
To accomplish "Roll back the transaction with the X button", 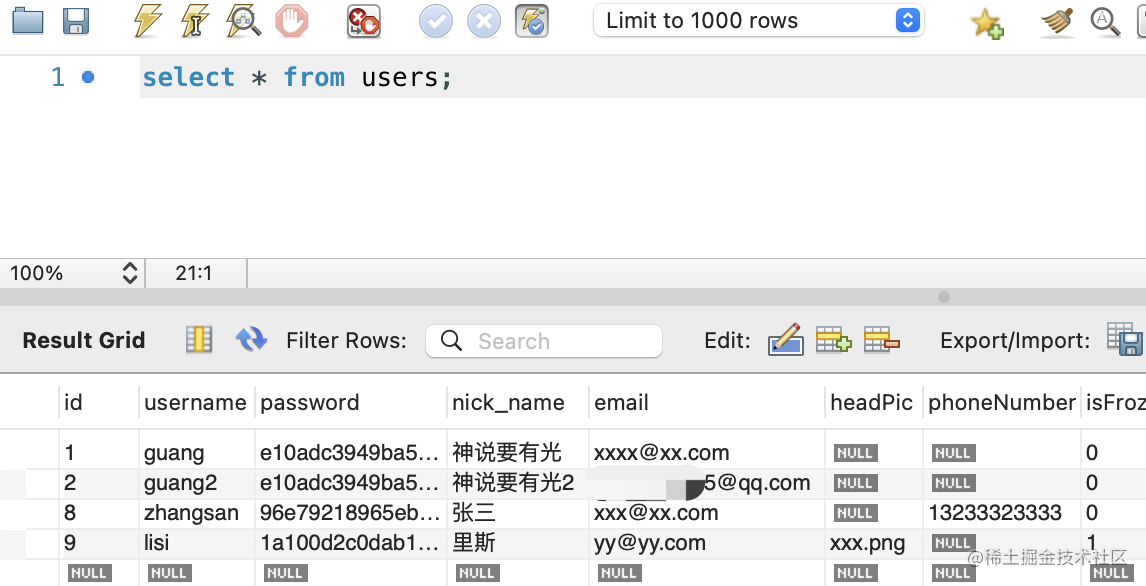I will (483, 21).
